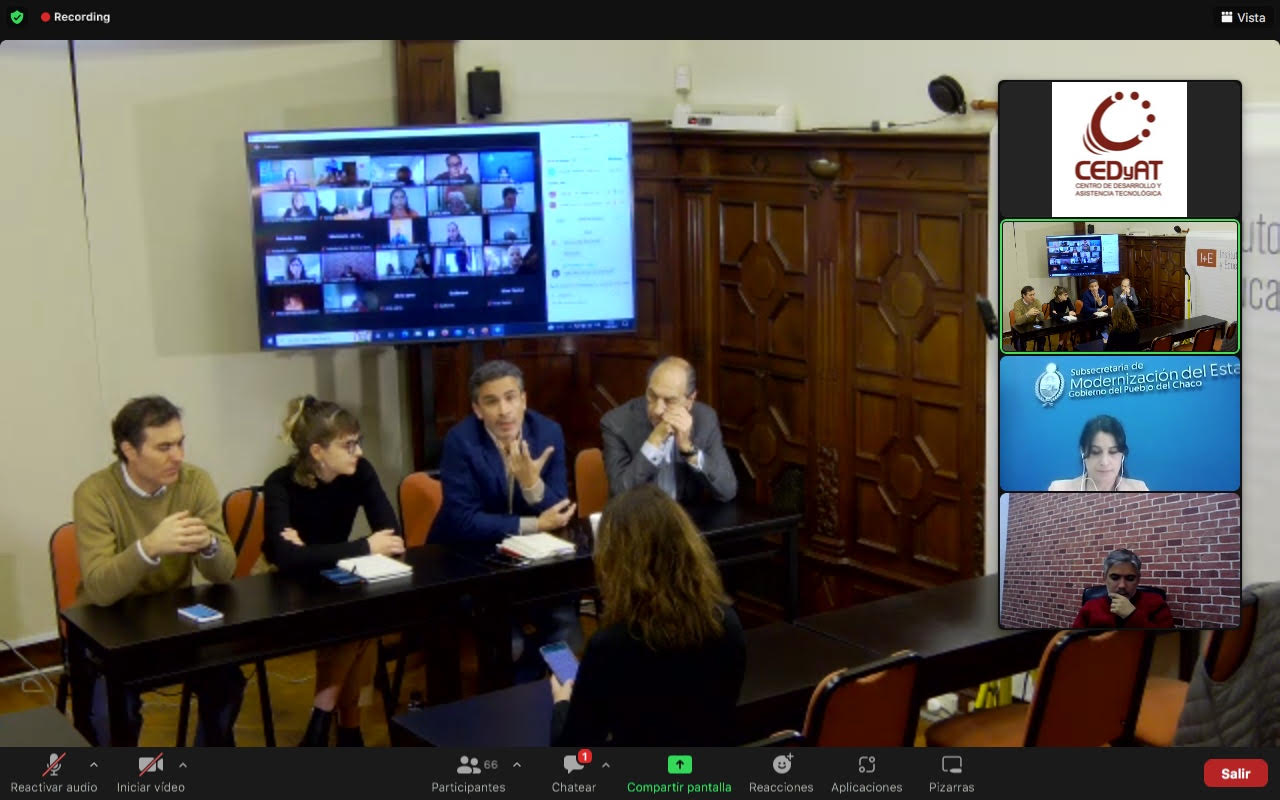This screenshot has width=1280, height=800.
Task: Expand the arrow next to Participantes
Action: point(516,765)
